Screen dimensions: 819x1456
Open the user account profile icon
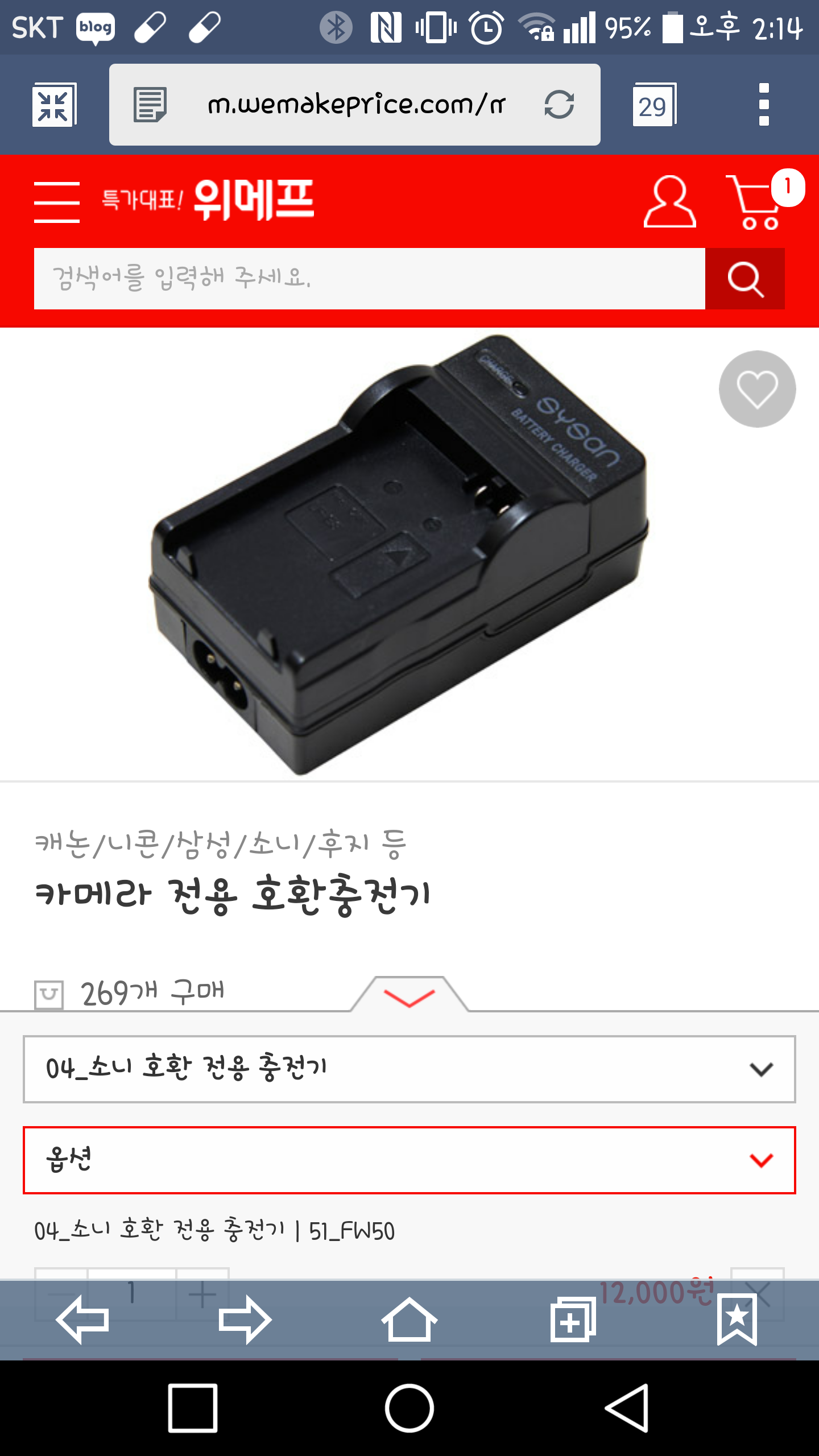[x=669, y=202]
